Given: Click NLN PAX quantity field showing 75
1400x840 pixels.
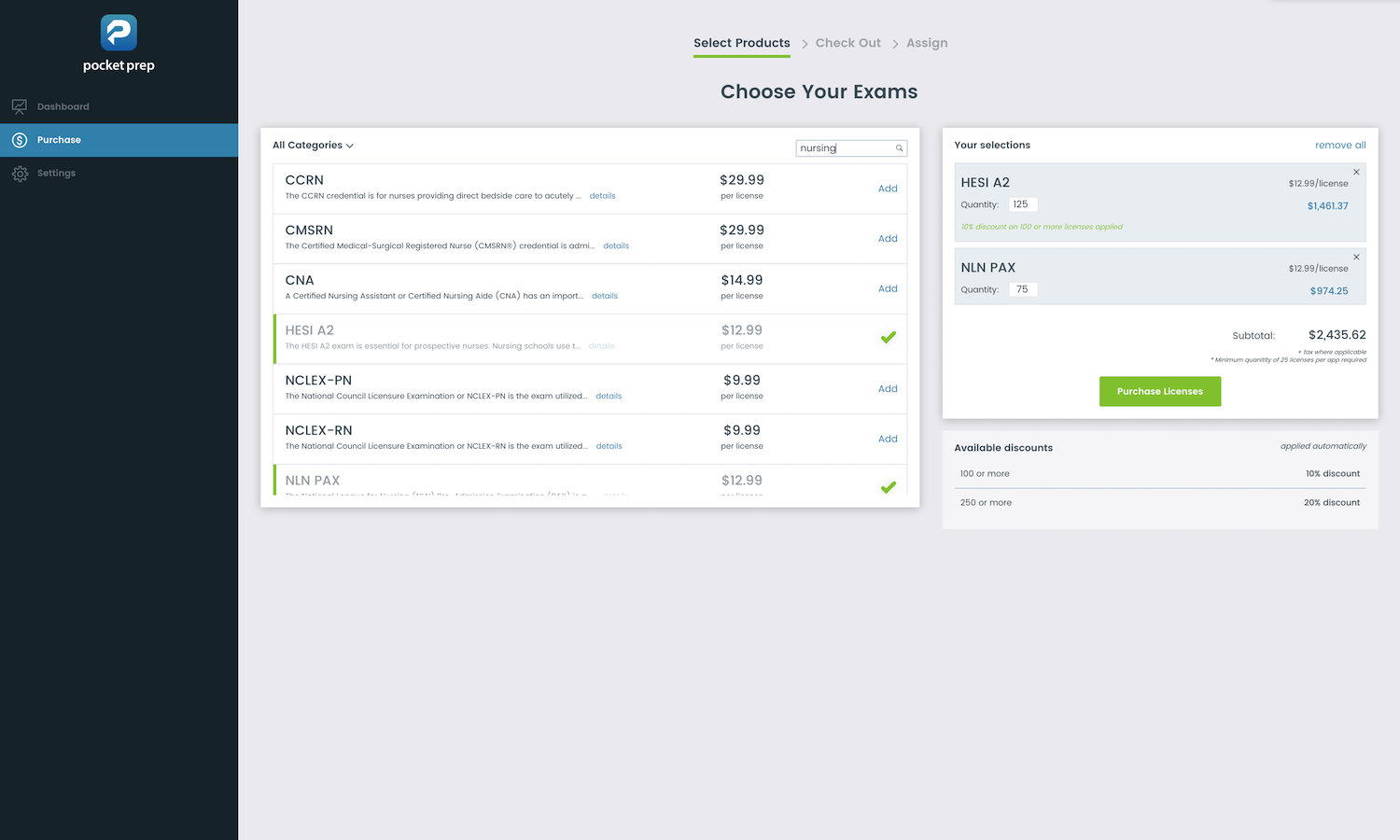Looking at the screenshot, I should point(1024,289).
